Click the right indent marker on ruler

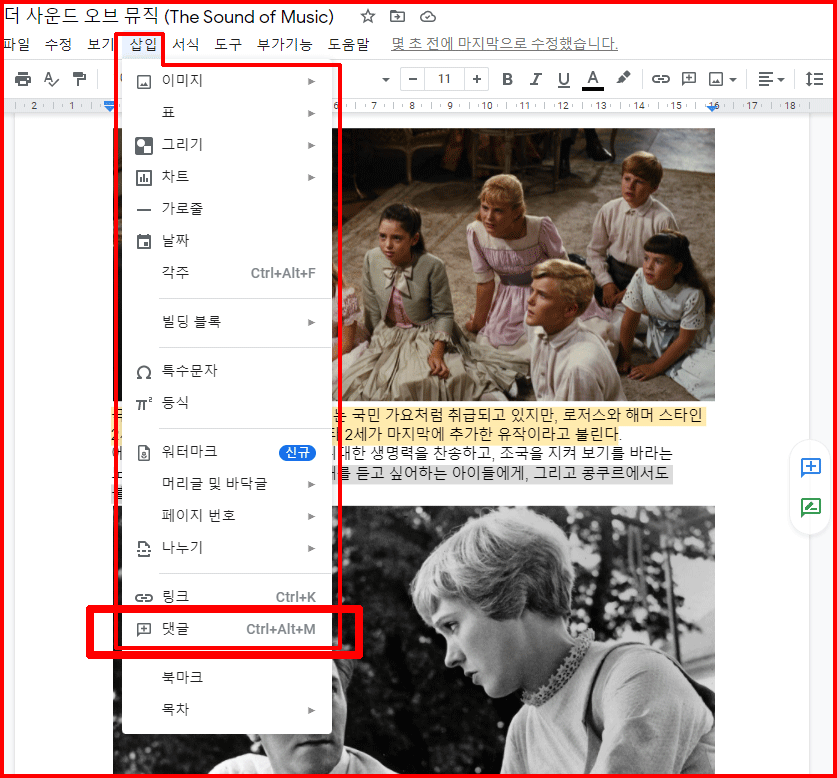coord(712,107)
